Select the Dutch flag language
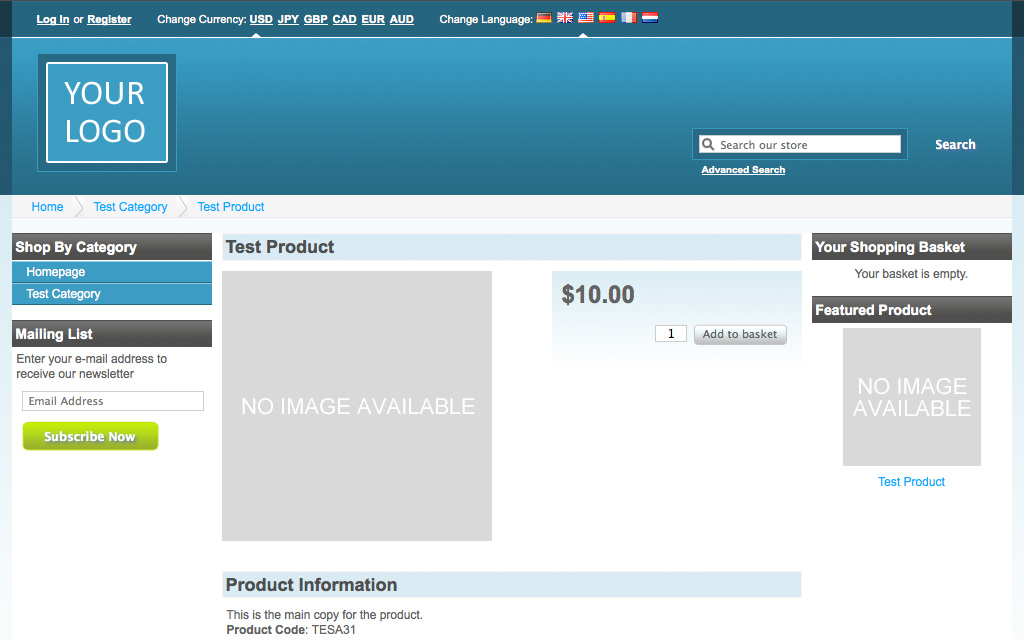 pyautogui.click(x=649, y=18)
